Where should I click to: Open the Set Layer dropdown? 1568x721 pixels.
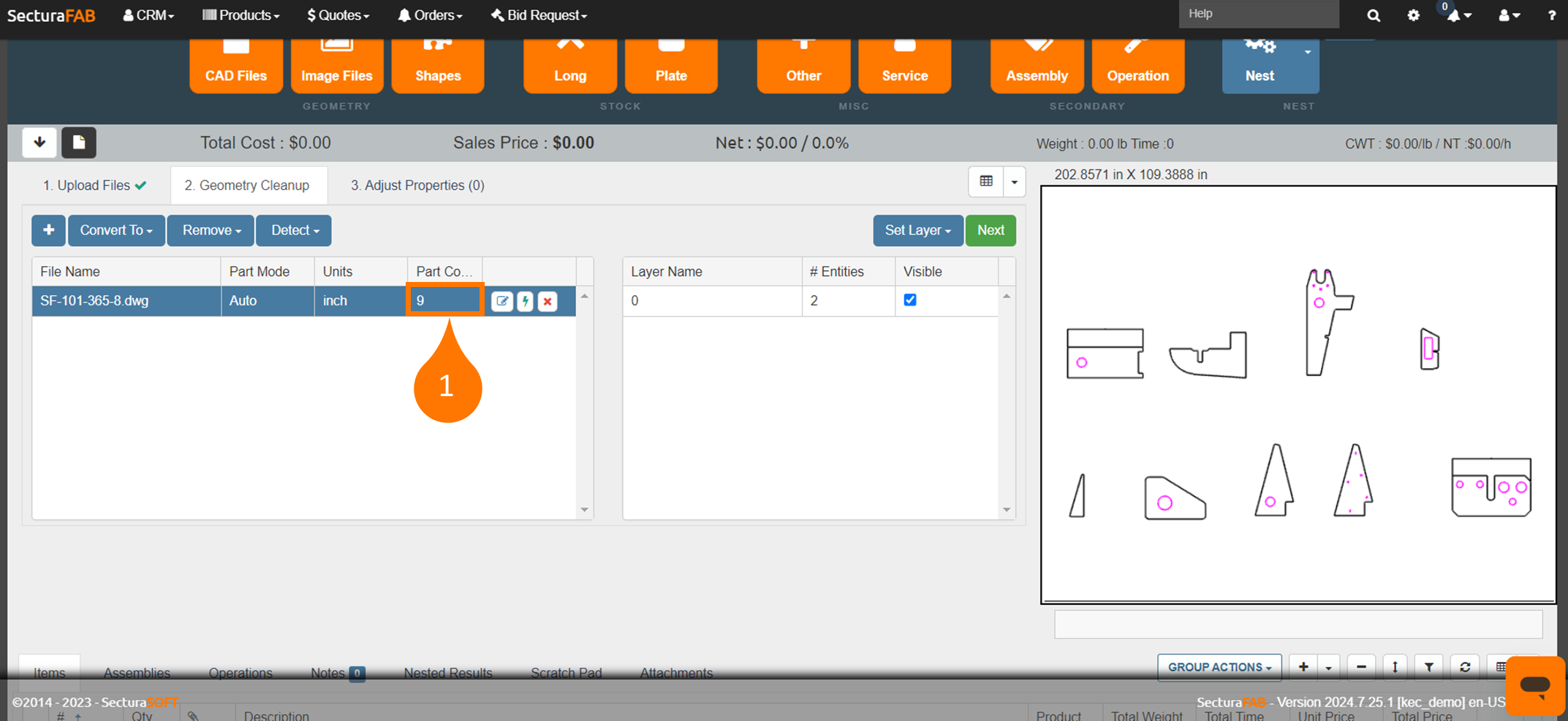[x=917, y=230]
